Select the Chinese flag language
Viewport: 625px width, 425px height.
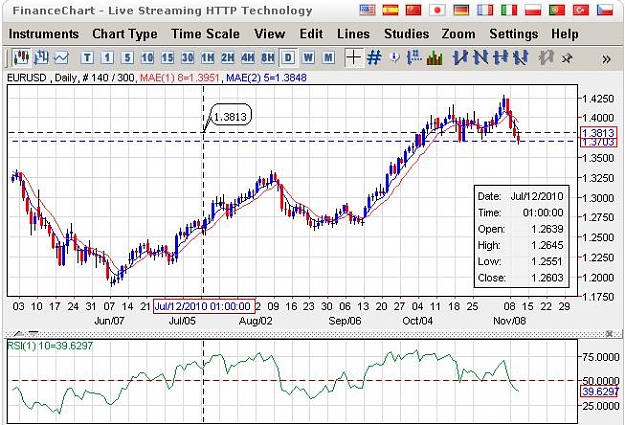413,10
